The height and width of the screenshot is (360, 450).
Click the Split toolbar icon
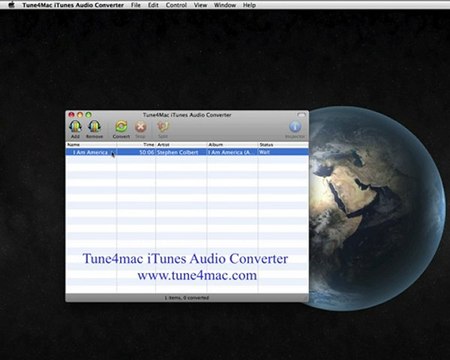(x=163, y=127)
